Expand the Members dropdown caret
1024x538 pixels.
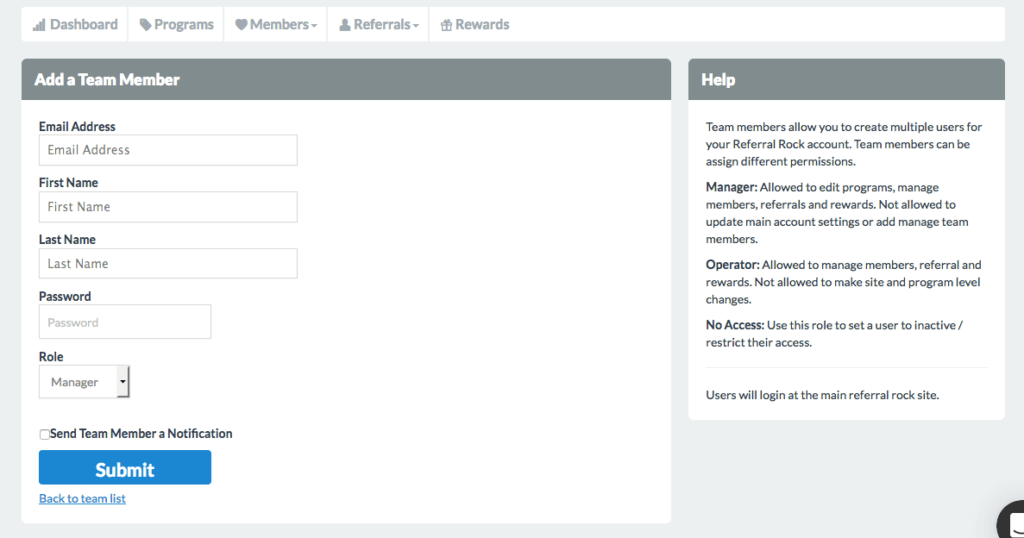click(314, 26)
